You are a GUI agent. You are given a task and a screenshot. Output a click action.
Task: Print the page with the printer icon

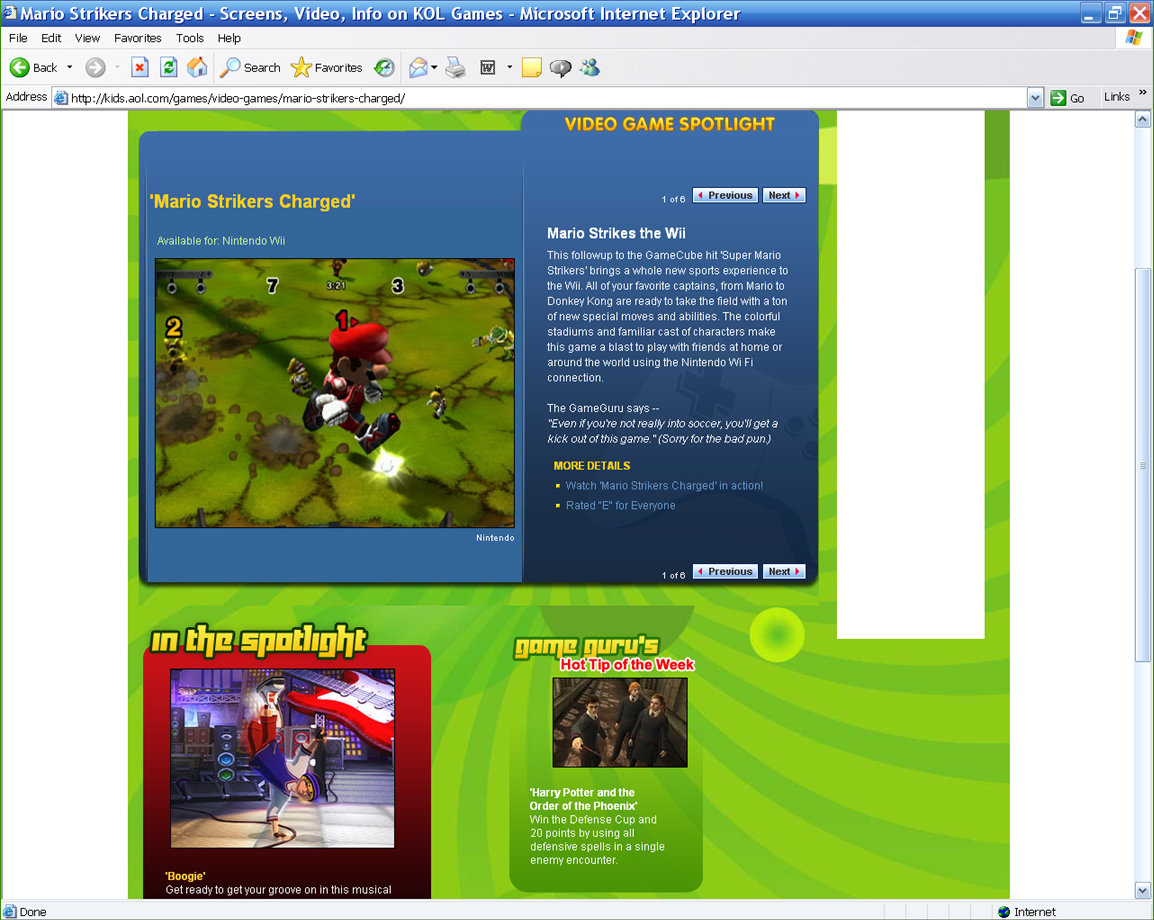(456, 68)
